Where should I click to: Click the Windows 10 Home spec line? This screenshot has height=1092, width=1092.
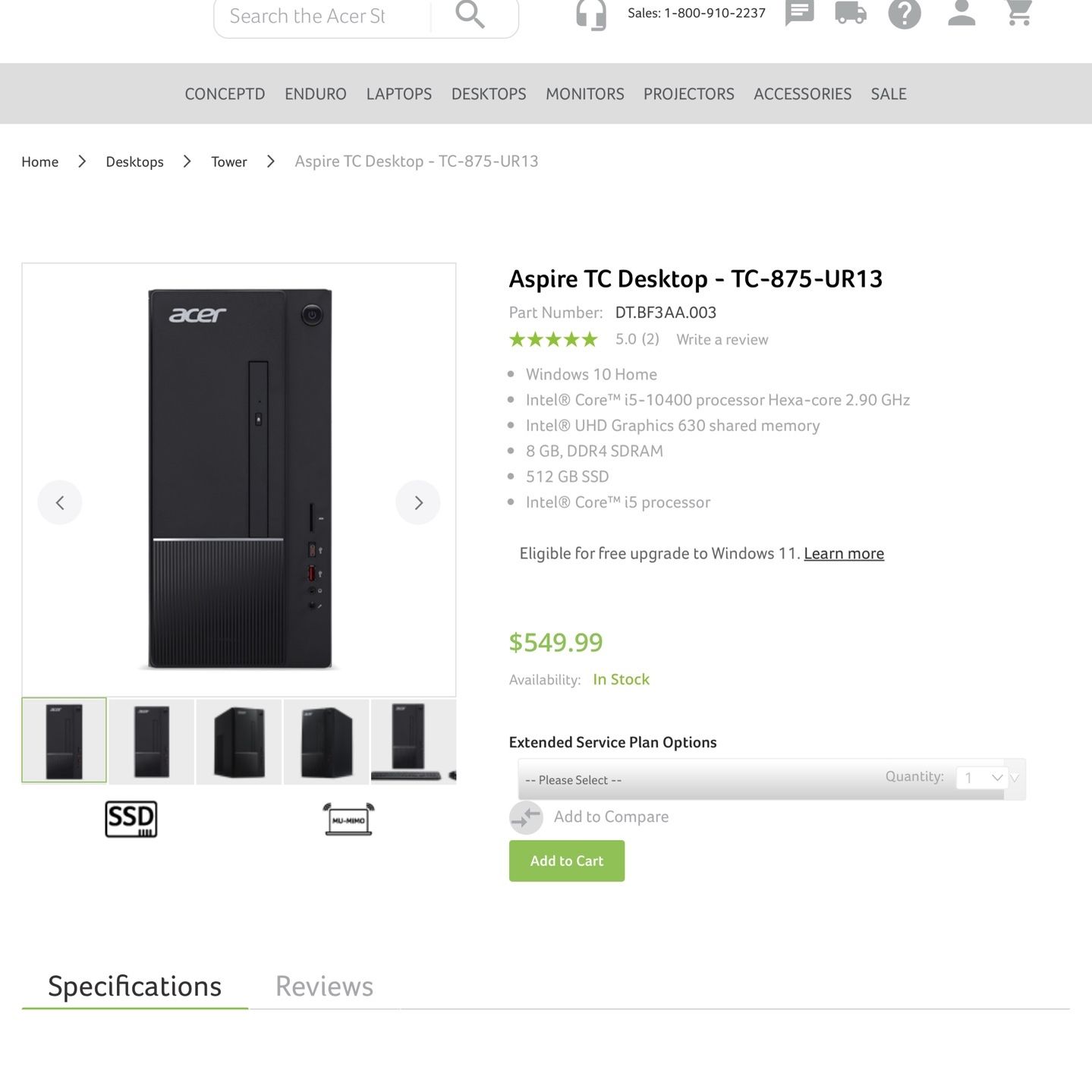coord(591,374)
